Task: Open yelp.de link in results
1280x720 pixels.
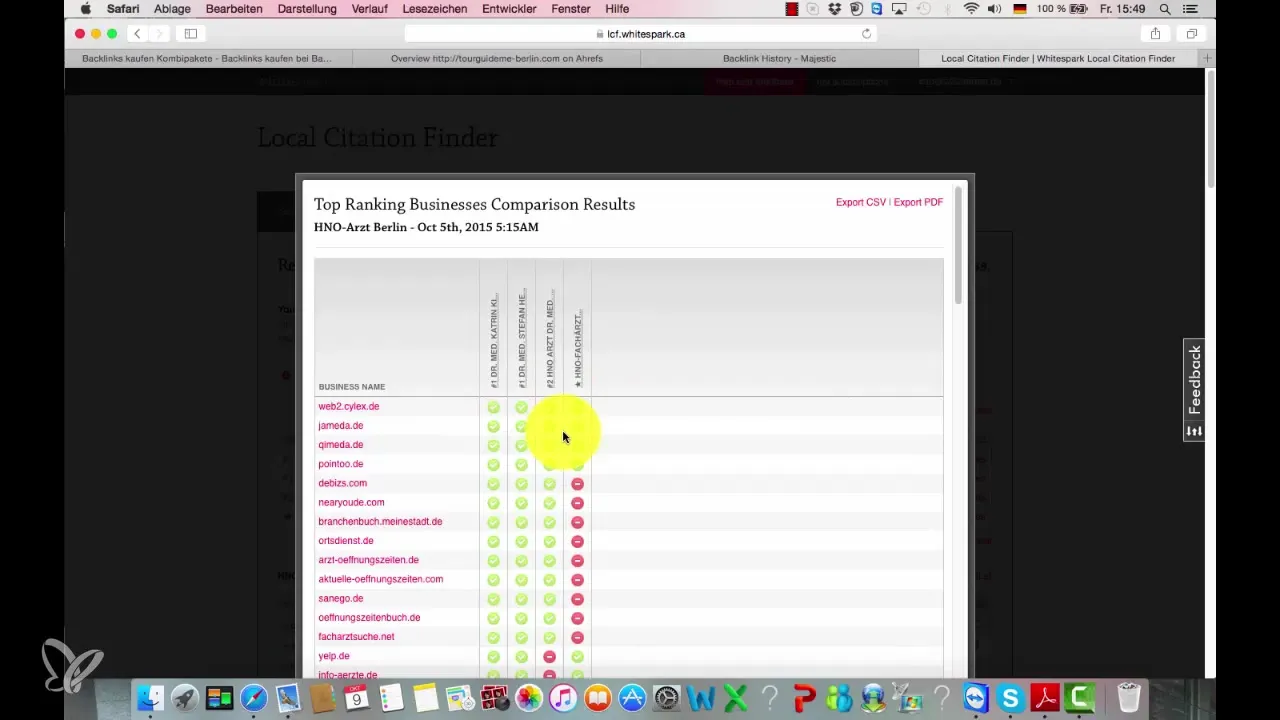Action: 333,656
